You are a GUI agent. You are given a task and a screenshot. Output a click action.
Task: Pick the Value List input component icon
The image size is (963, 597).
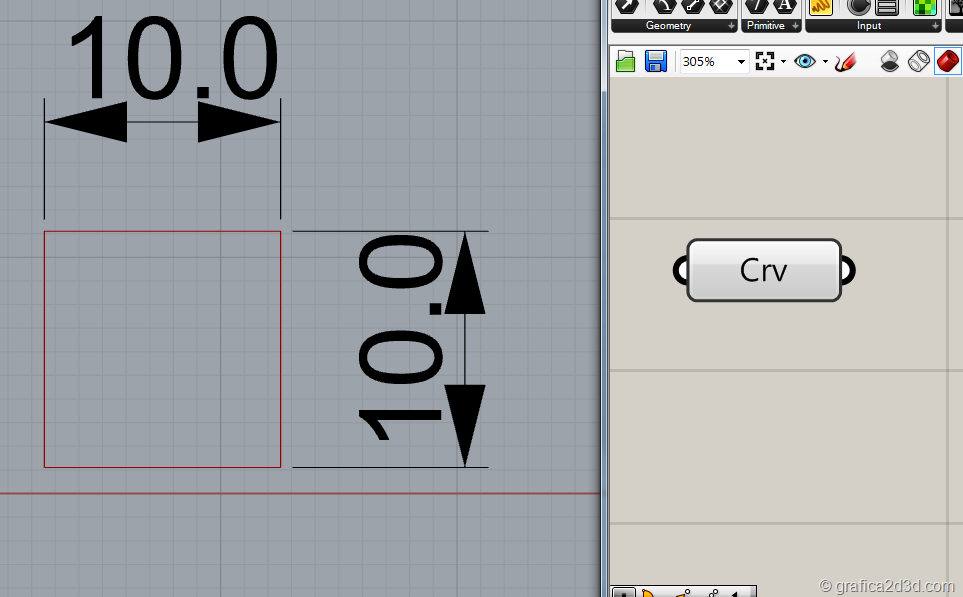pyautogui.click(x=886, y=6)
